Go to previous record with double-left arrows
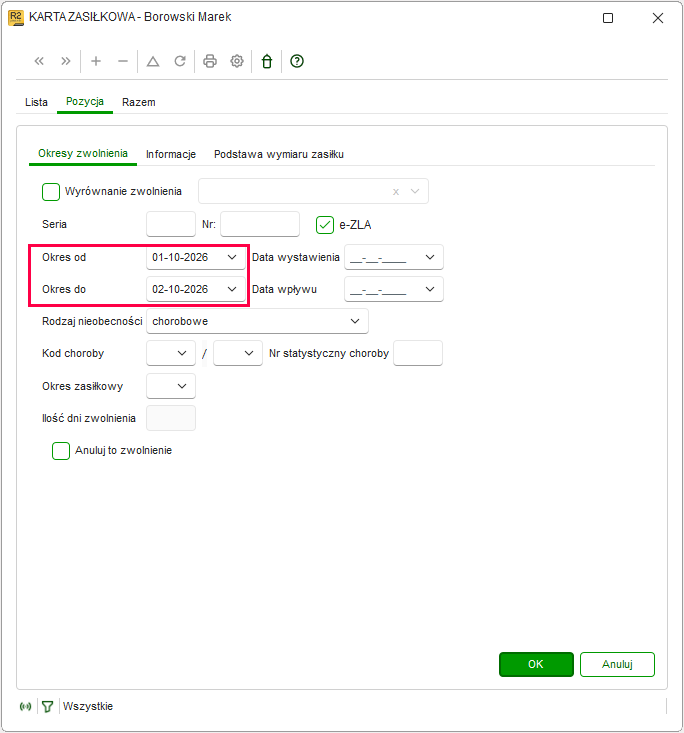 coord(39,61)
